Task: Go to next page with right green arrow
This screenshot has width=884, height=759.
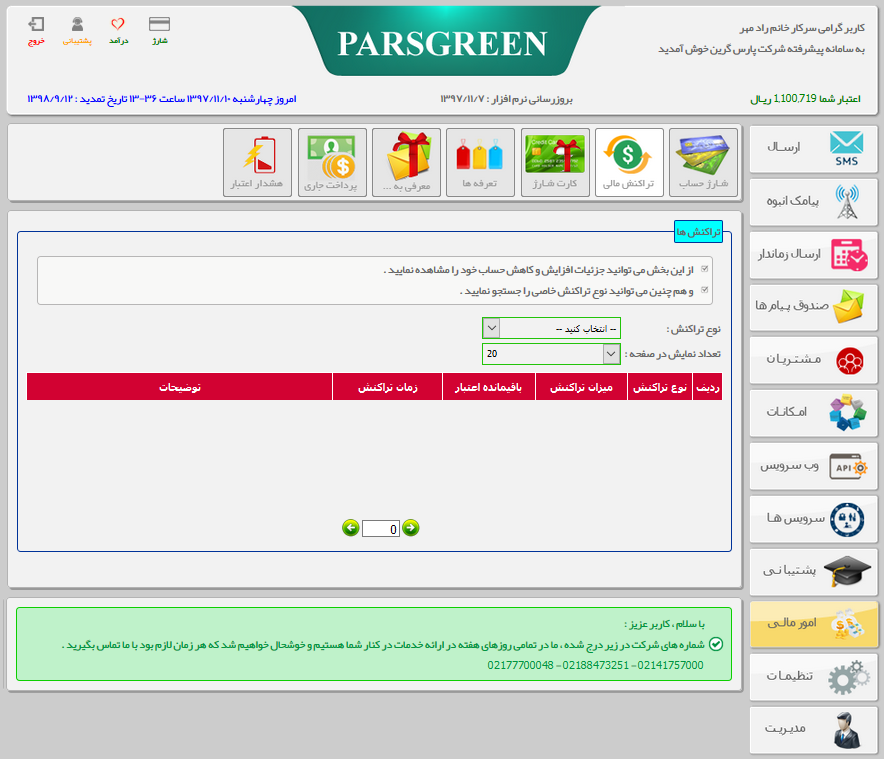Action: coord(411,528)
